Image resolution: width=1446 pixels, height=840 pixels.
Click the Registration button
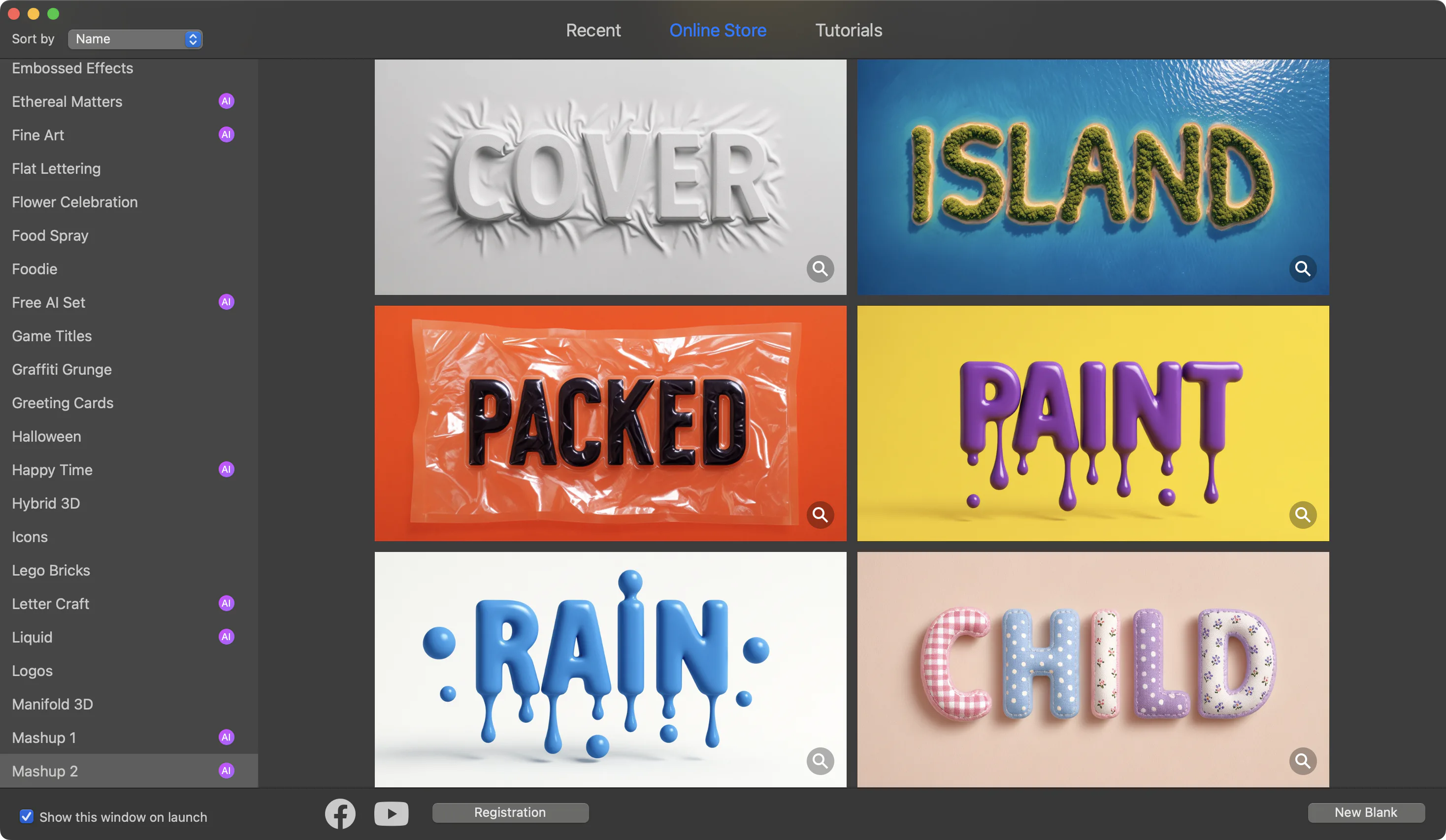[x=510, y=812]
